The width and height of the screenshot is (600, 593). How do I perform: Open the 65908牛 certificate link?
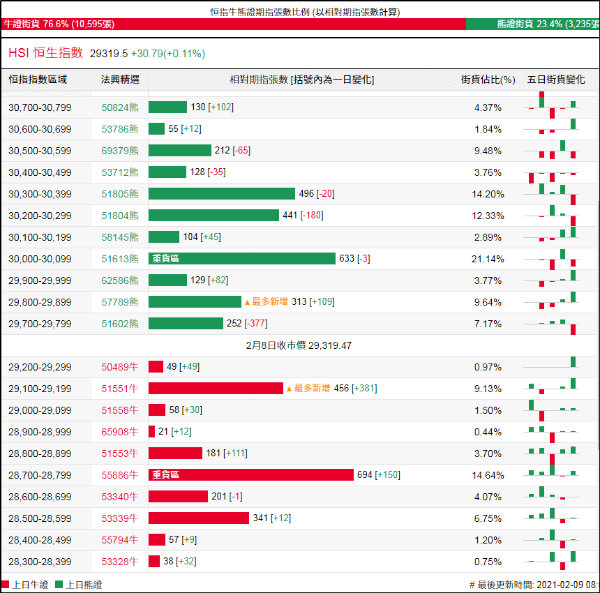click(119, 432)
